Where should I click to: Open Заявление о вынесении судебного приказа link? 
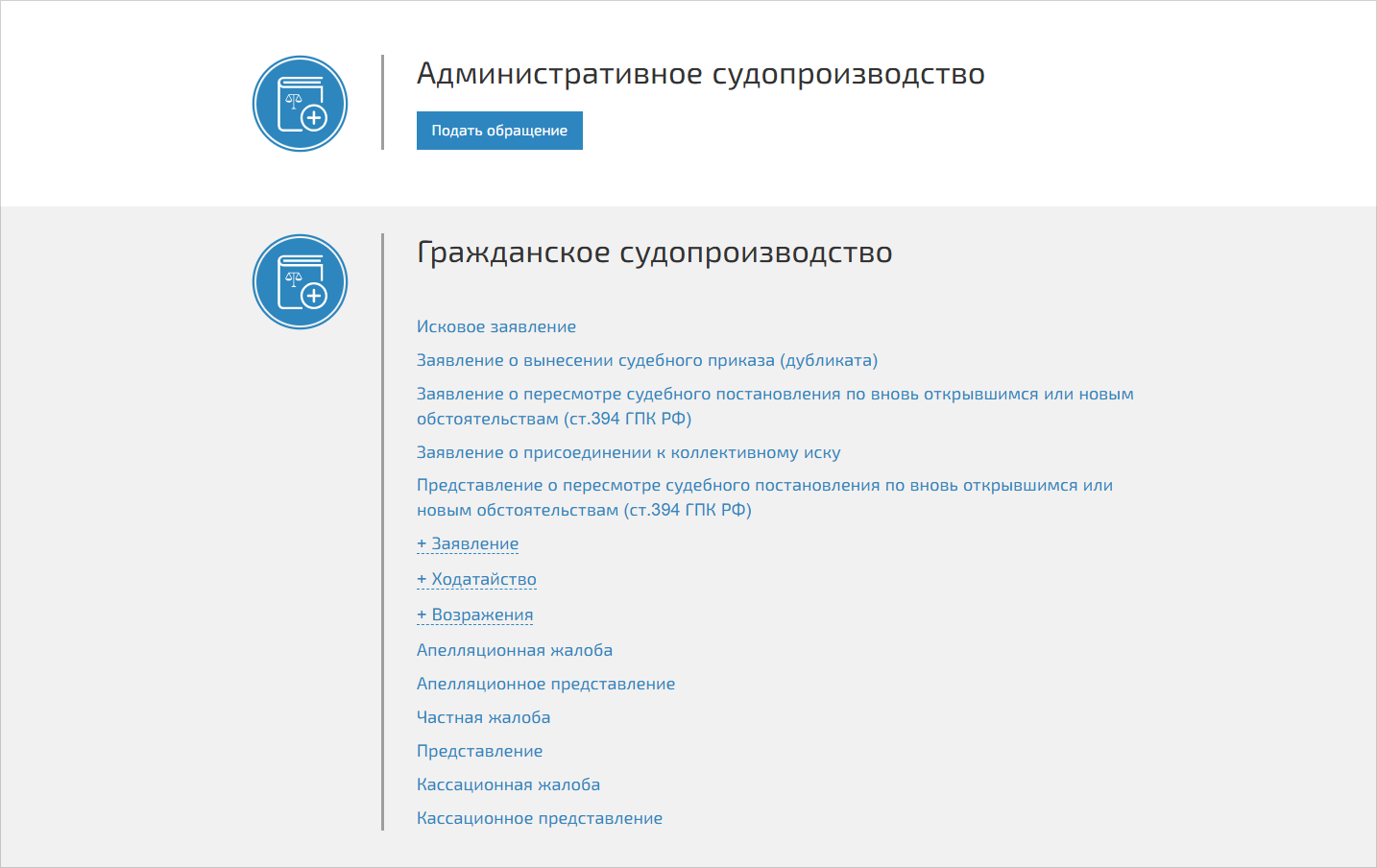click(x=647, y=360)
